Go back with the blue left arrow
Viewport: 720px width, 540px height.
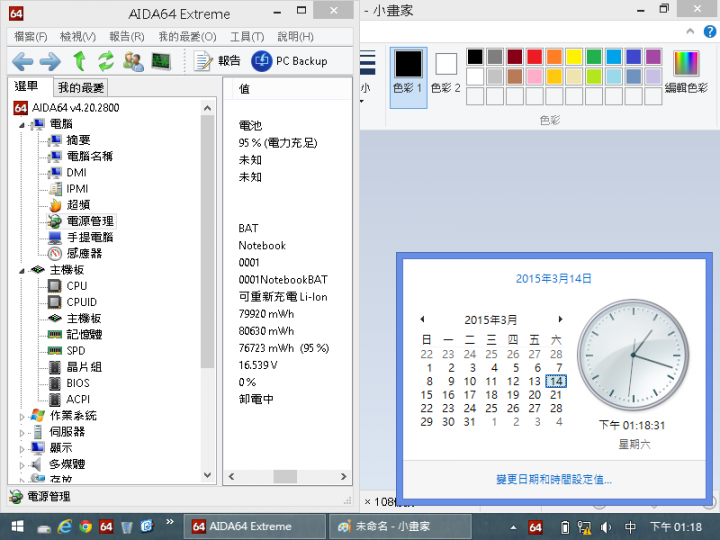tap(22, 61)
